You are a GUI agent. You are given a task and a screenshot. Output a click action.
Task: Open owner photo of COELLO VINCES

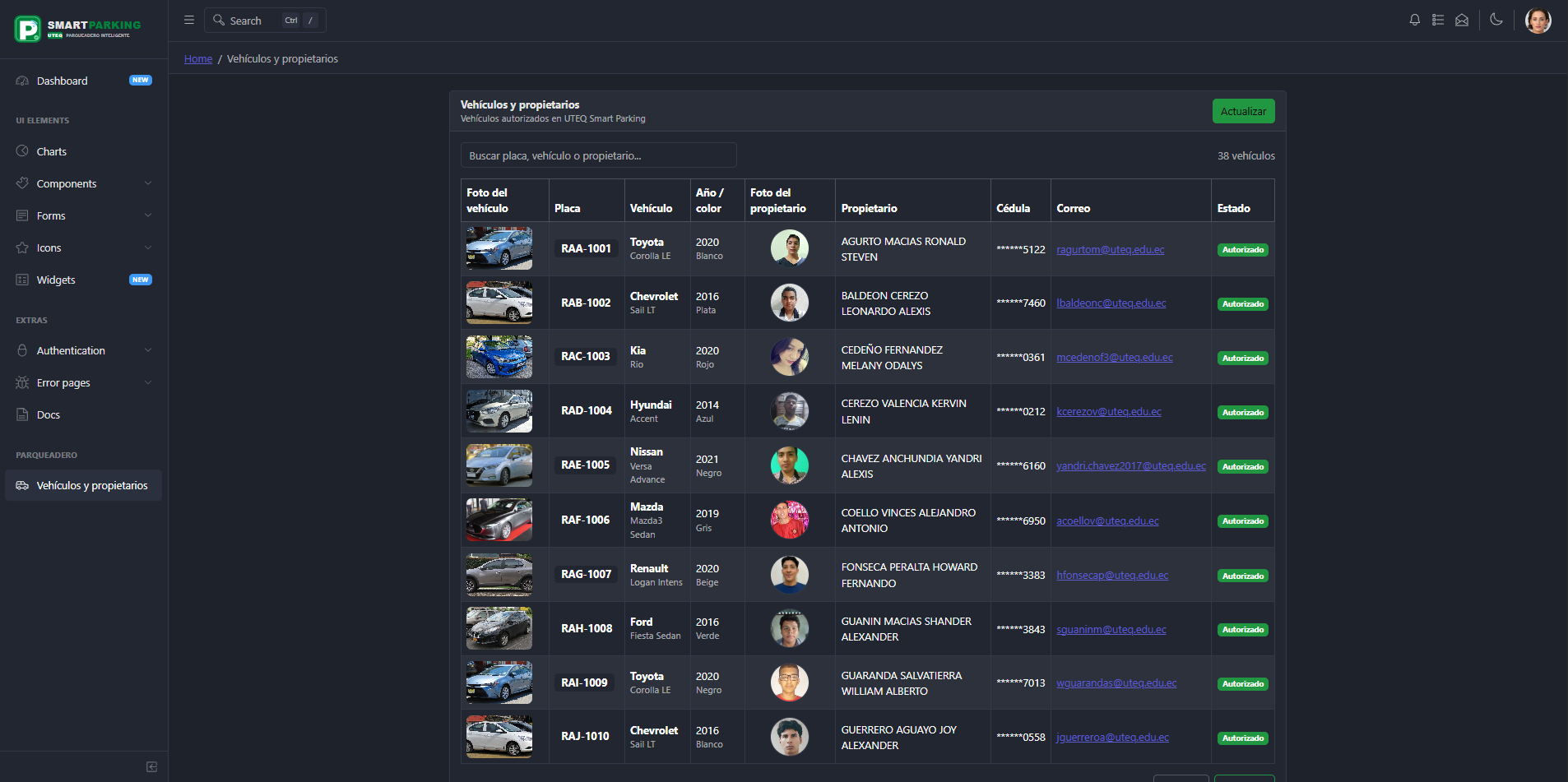click(x=790, y=520)
